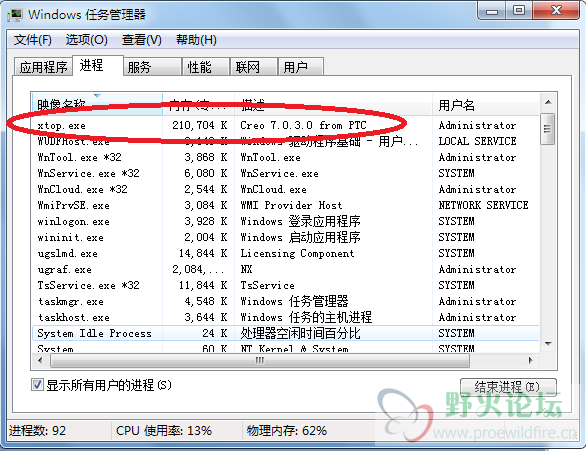The height and width of the screenshot is (451, 586).
Task: Switch to the 性能 tab
Action: (205, 67)
